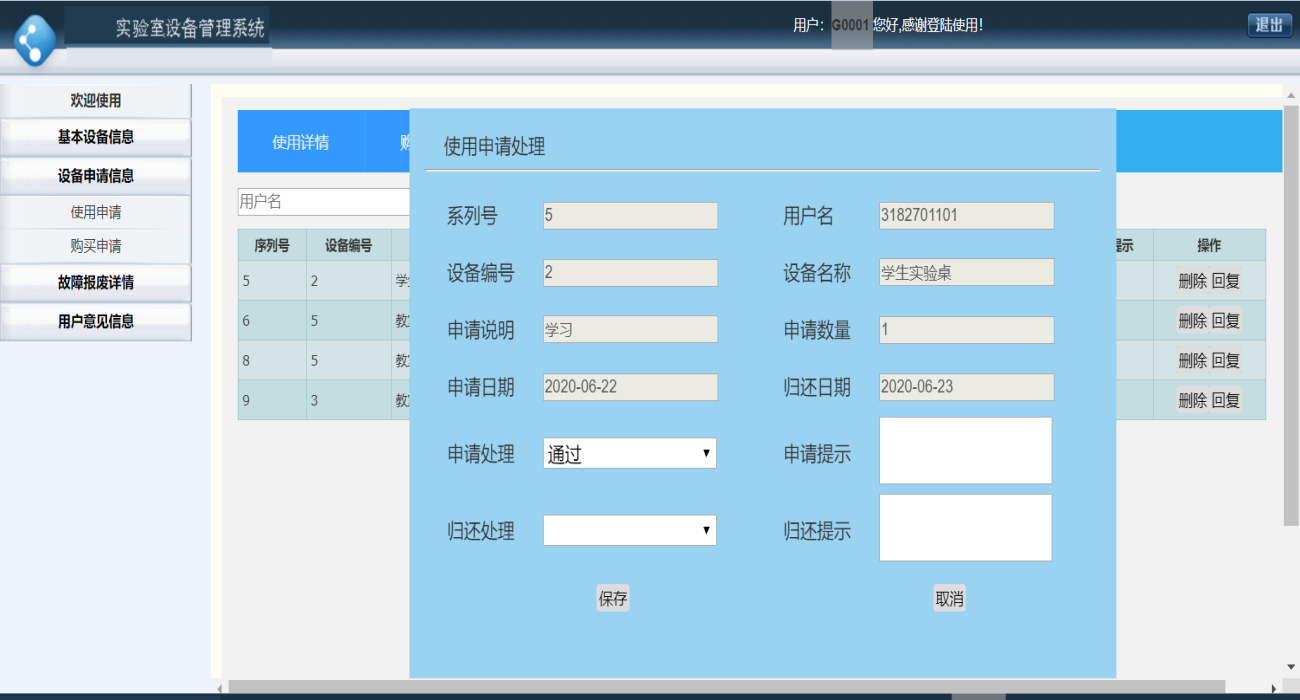Click 删除 in row with 序列号 8
This screenshot has width=1300, height=700.
1192,360
